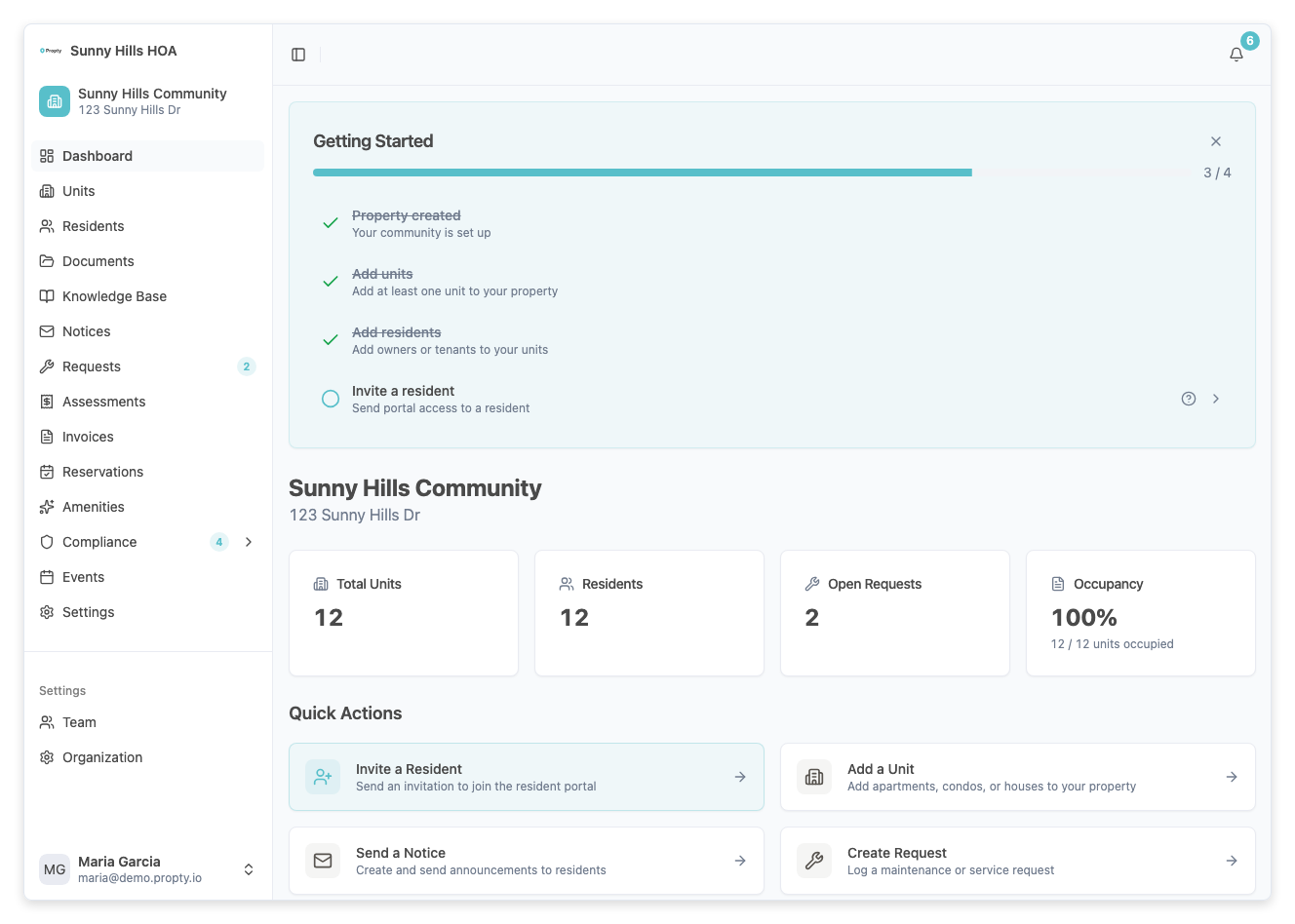Viewport: 1295px width, 924px height.
Task: Mark the Invite a resident step complete
Action: [x=330, y=398]
